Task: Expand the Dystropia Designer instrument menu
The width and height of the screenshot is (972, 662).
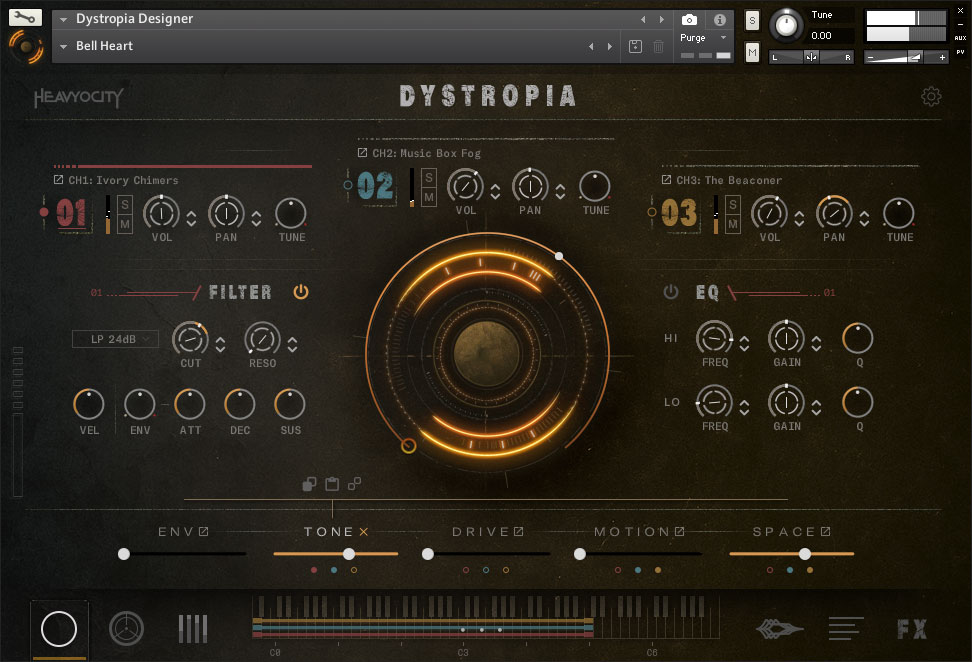Action: (65, 19)
